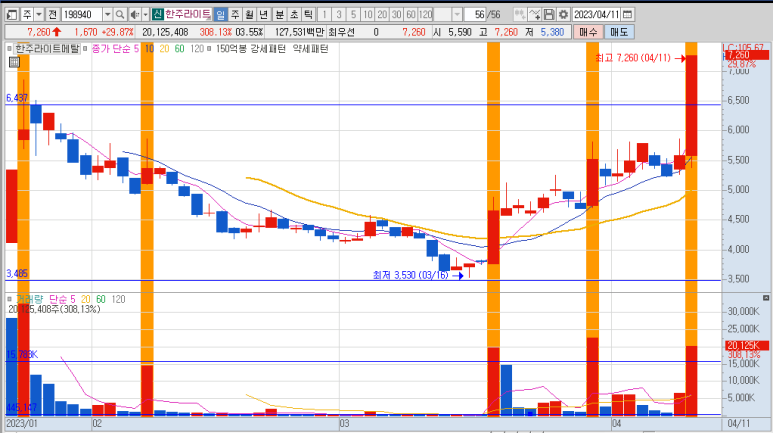
Task: Switch to the 주 weekly period tab
Action: (235, 14)
